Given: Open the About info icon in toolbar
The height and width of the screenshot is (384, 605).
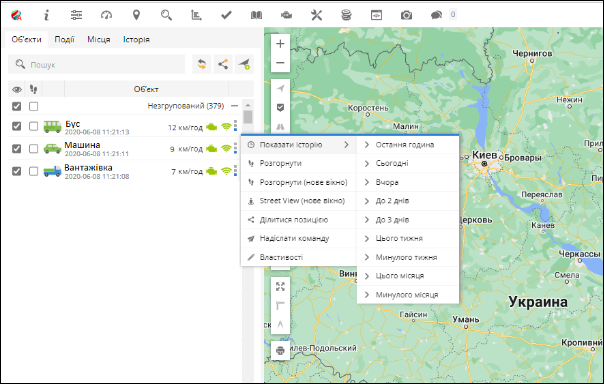Looking at the screenshot, I should (x=46, y=15).
